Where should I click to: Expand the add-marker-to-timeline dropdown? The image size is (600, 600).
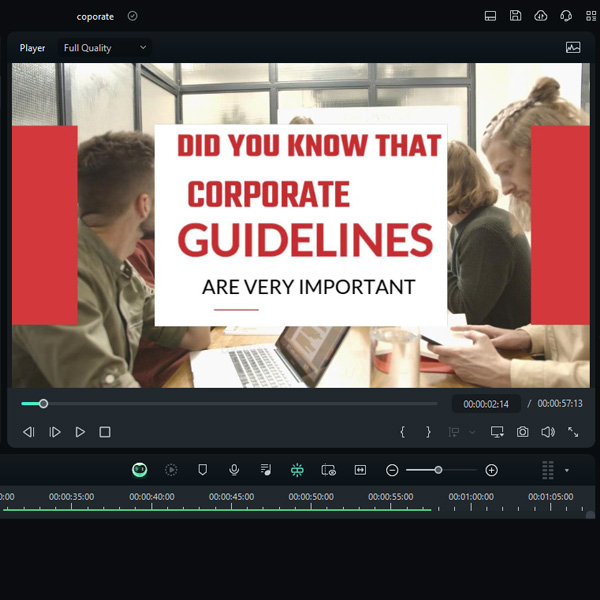(x=472, y=432)
